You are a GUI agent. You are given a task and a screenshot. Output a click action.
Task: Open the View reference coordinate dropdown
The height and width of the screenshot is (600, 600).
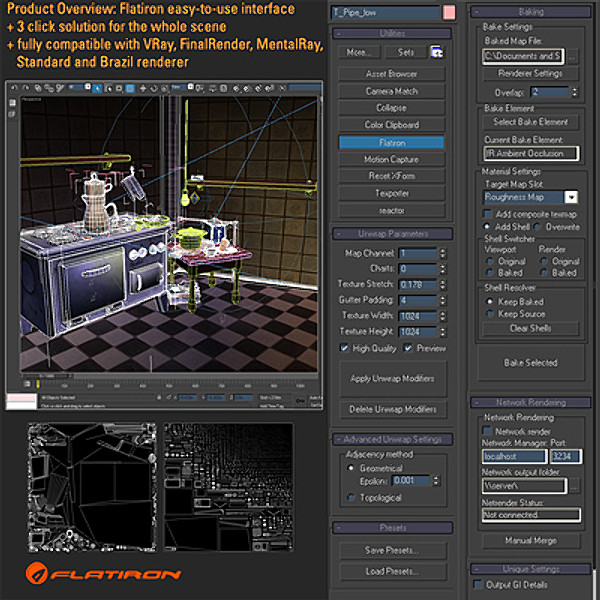point(190,88)
